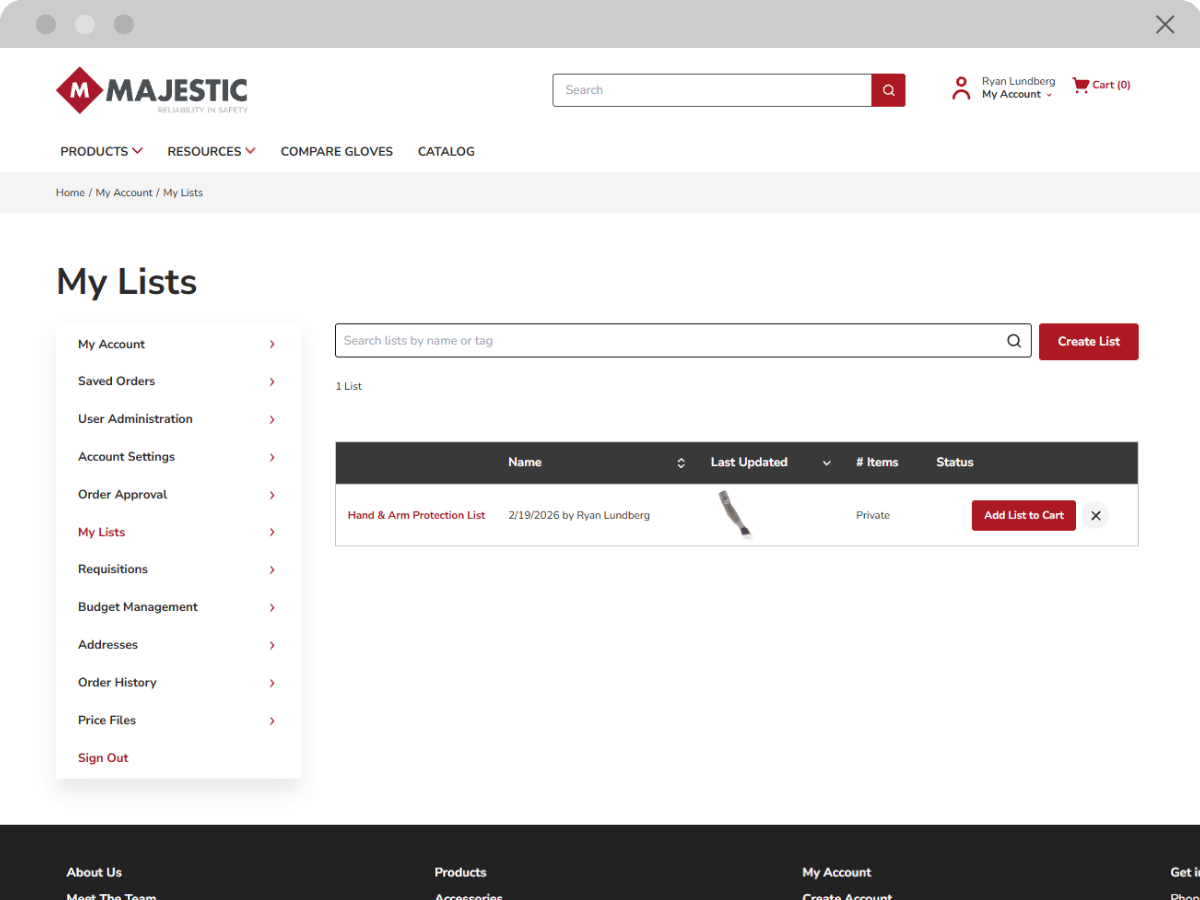Click the chevron beside Order History

(271, 683)
